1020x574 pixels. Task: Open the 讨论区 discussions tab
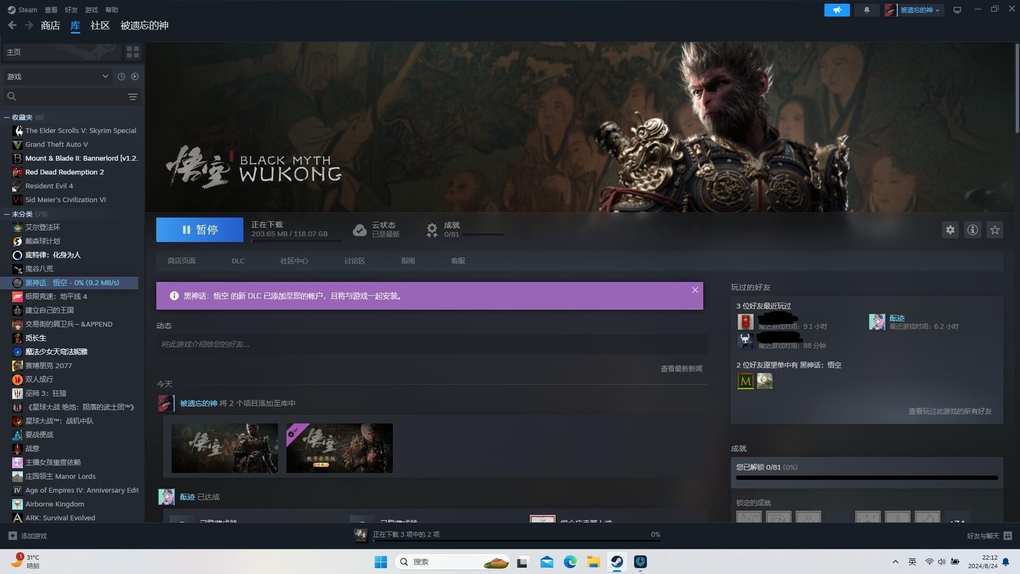coord(355,260)
